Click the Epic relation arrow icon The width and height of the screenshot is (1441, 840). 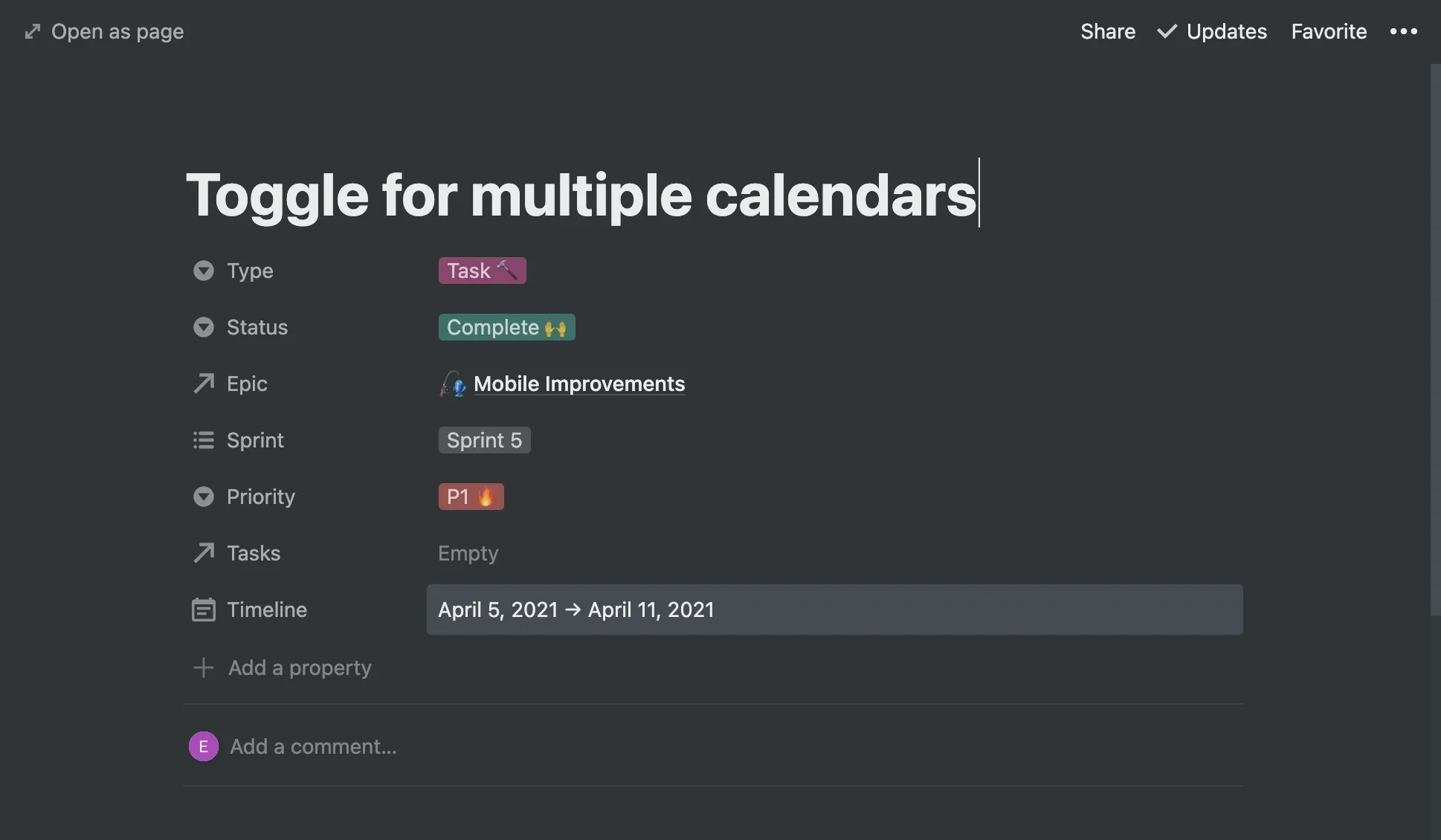point(203,384)
